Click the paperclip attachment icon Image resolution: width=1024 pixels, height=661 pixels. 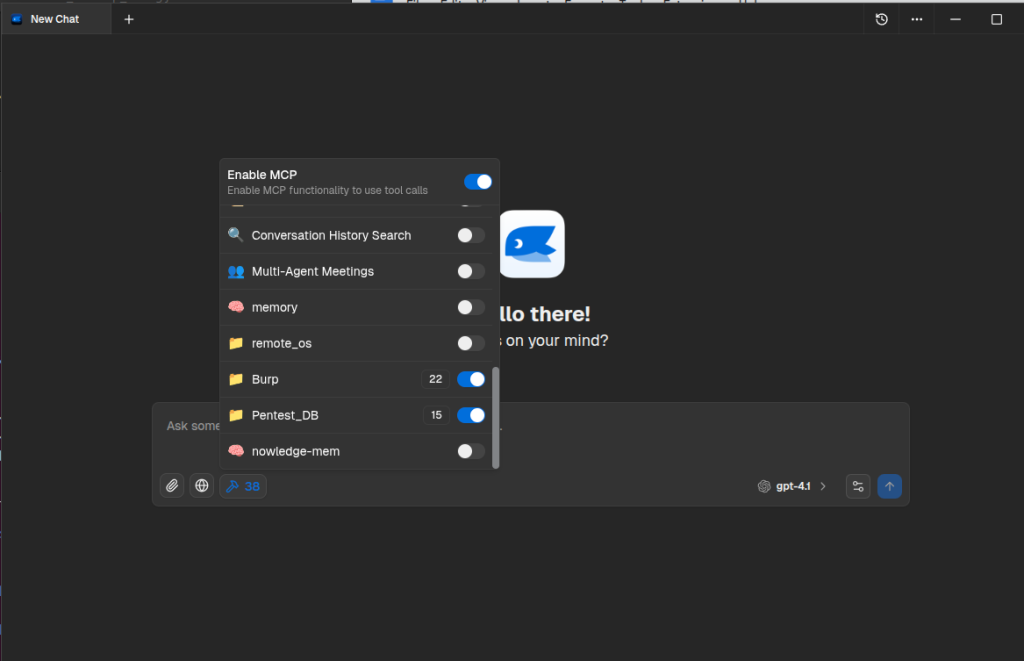[x=172, y=486]
